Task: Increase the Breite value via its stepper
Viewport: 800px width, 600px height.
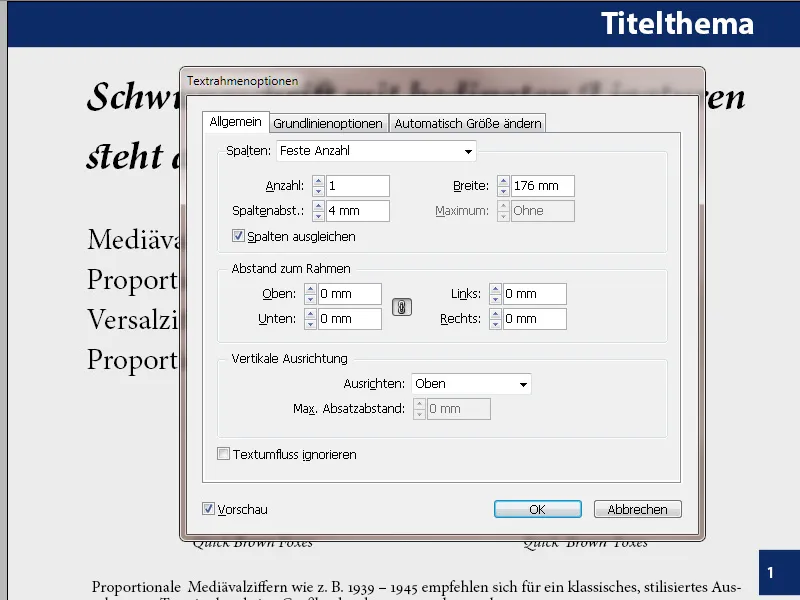Action: pos(503,181)
